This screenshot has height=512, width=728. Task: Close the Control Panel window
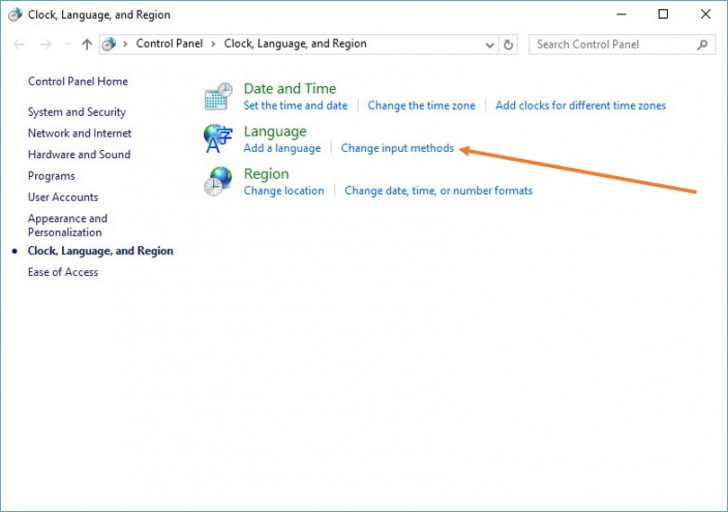(x=705, y=14)
